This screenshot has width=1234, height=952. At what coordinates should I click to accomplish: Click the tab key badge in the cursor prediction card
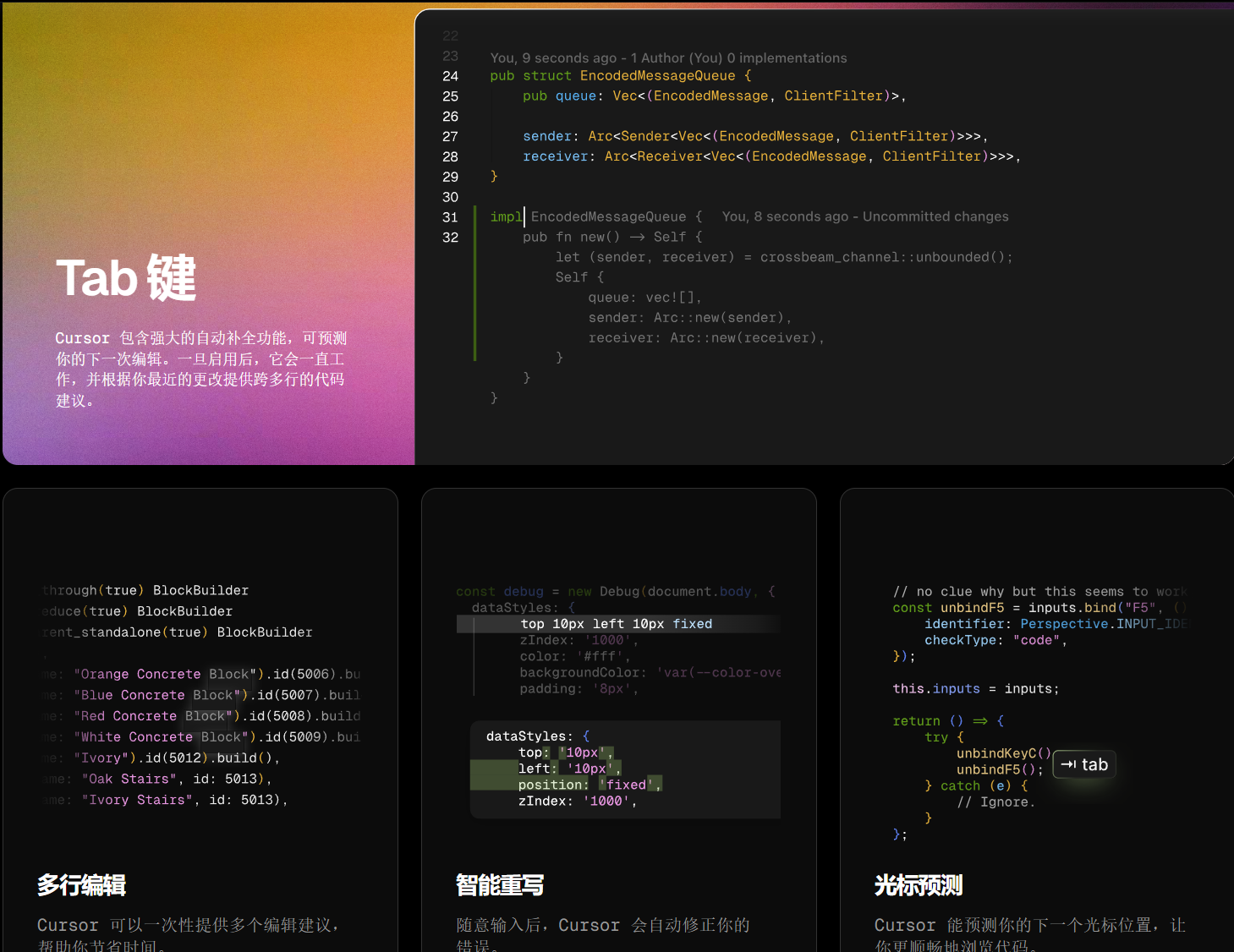click(x=1084, y=764)
